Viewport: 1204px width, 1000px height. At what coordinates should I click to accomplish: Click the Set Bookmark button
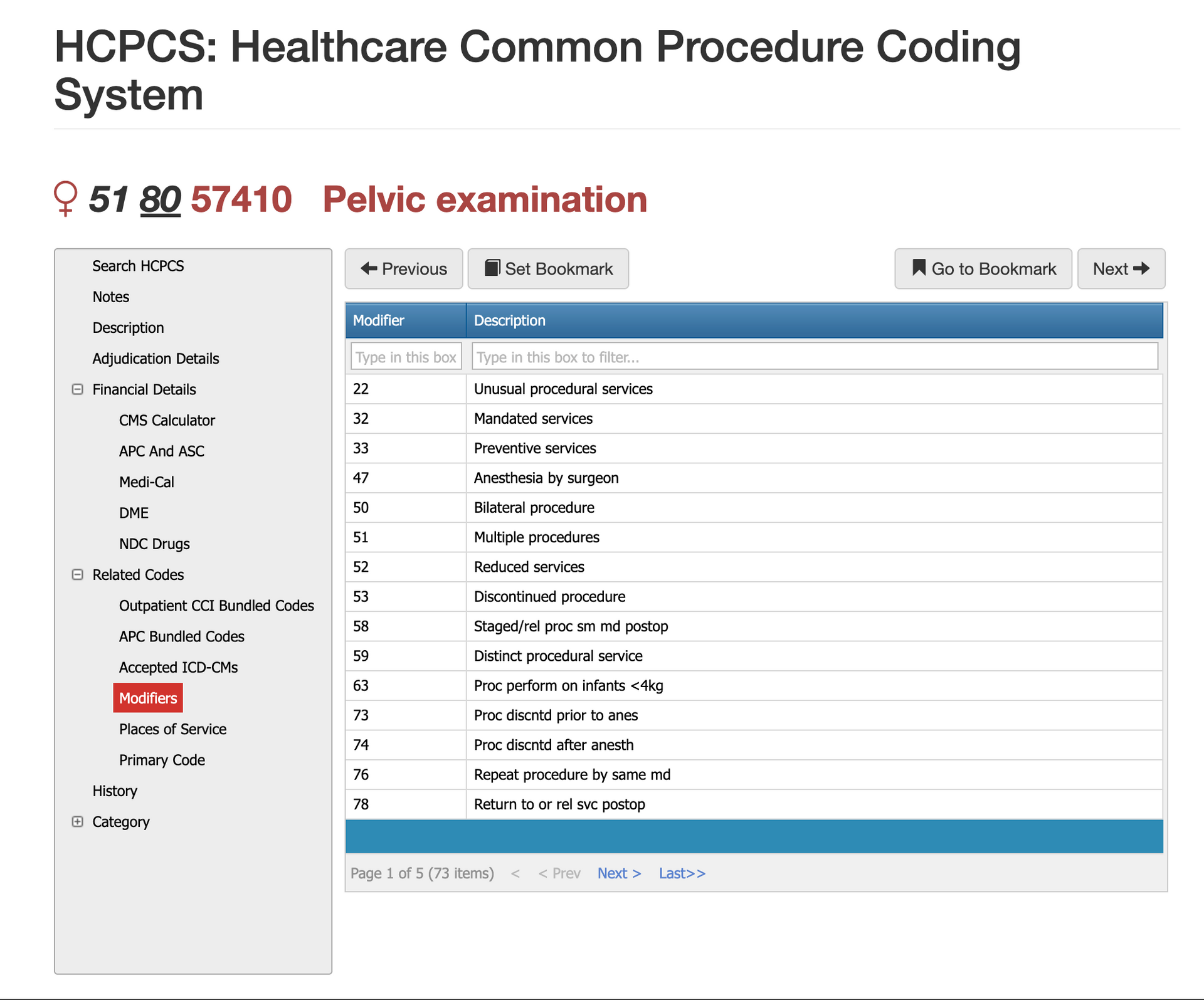point(548,269)
